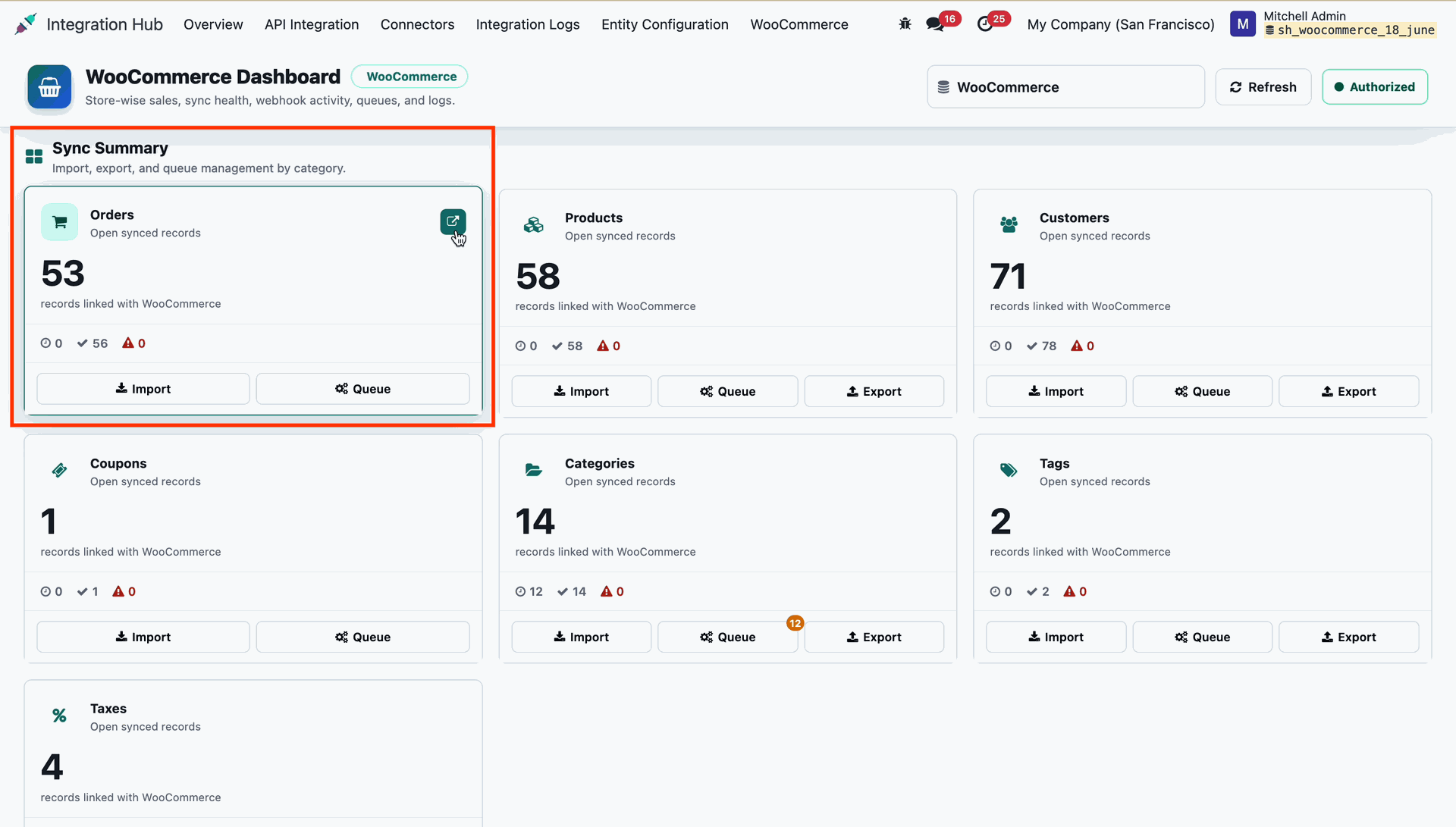Click the WooCommerce Dashboard basket icon

pos(49,87)
